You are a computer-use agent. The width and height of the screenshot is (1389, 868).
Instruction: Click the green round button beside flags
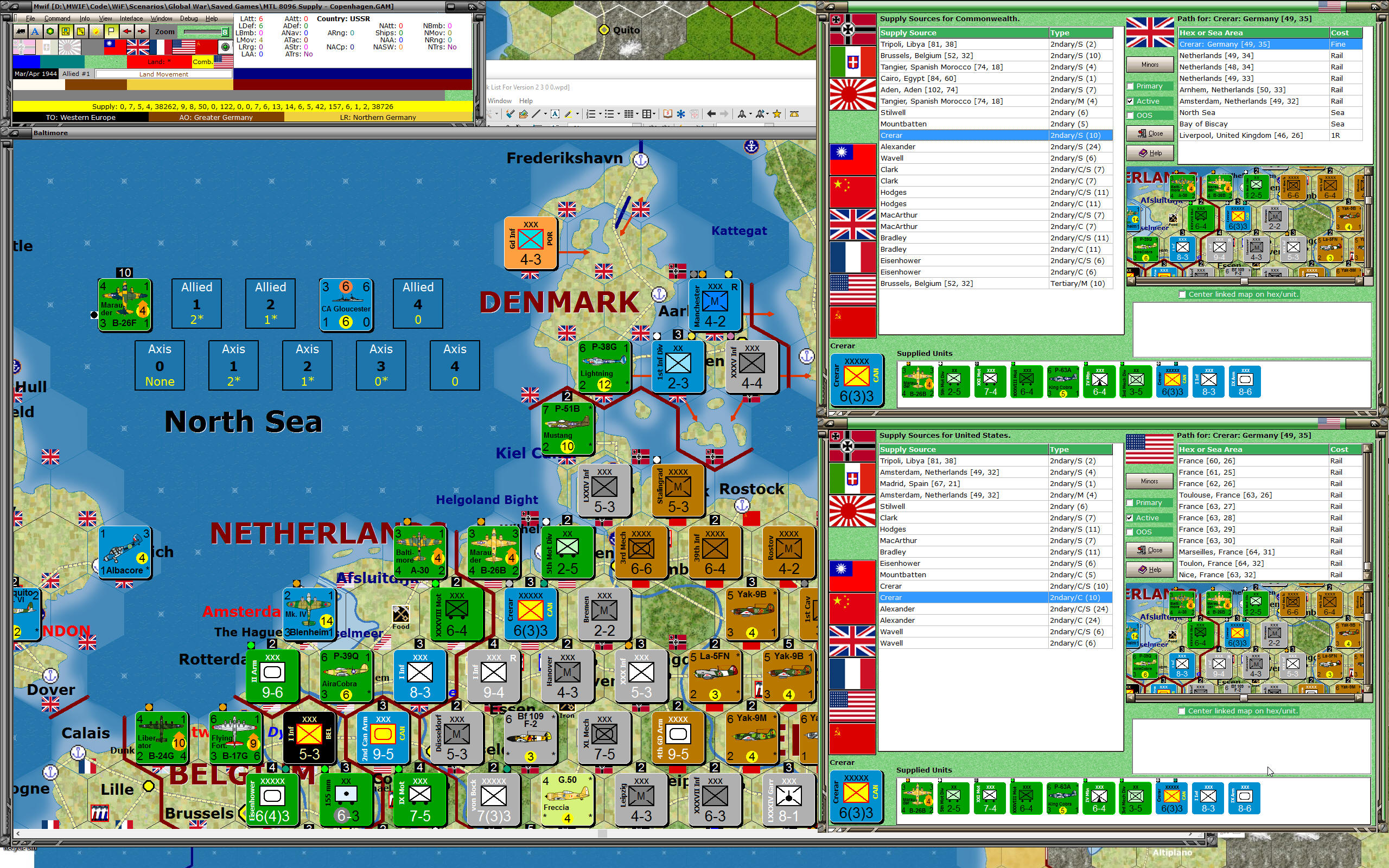coord(226,47)
